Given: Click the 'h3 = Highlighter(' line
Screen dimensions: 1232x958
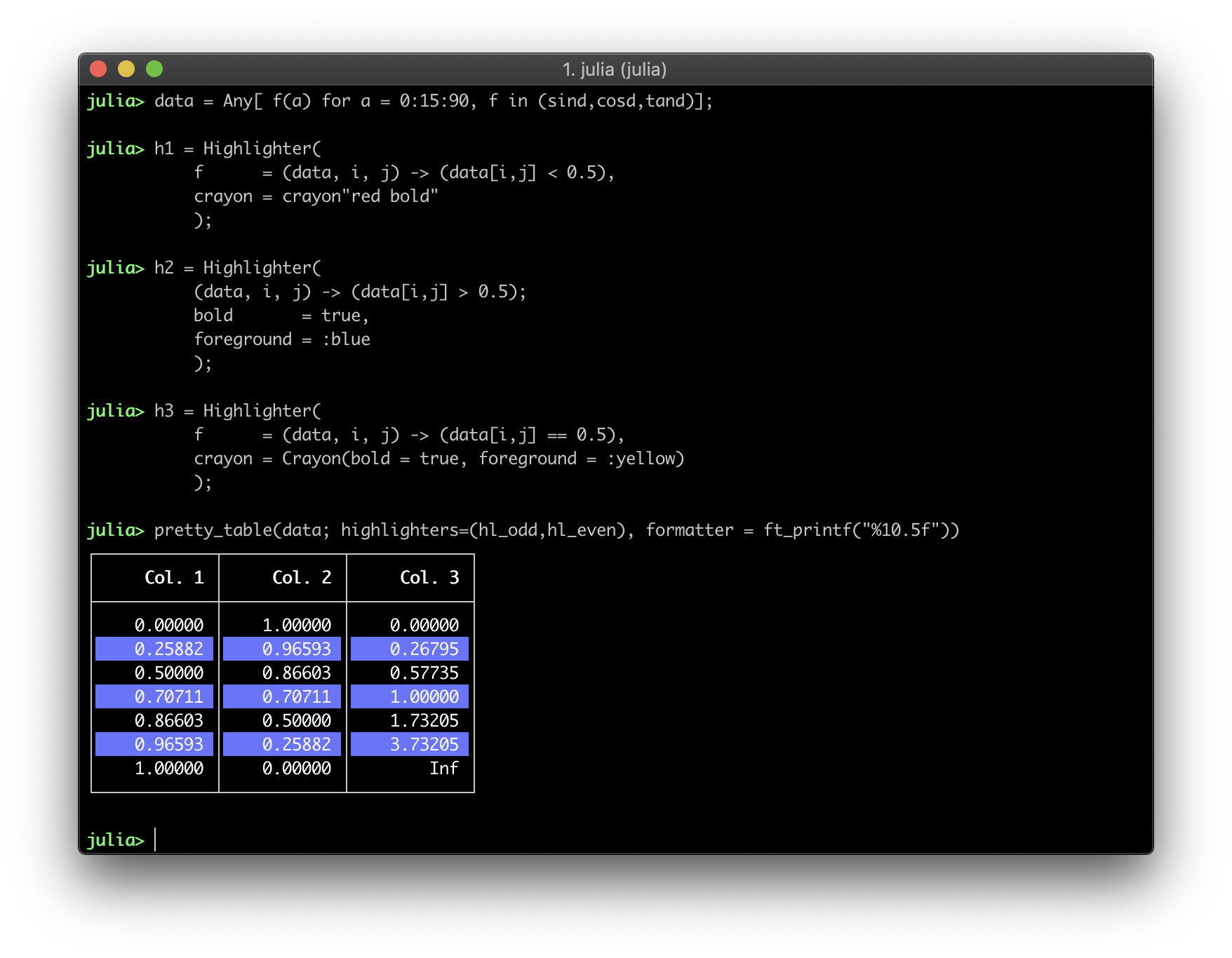Looking at the screenshot, I should coord(237,411).
